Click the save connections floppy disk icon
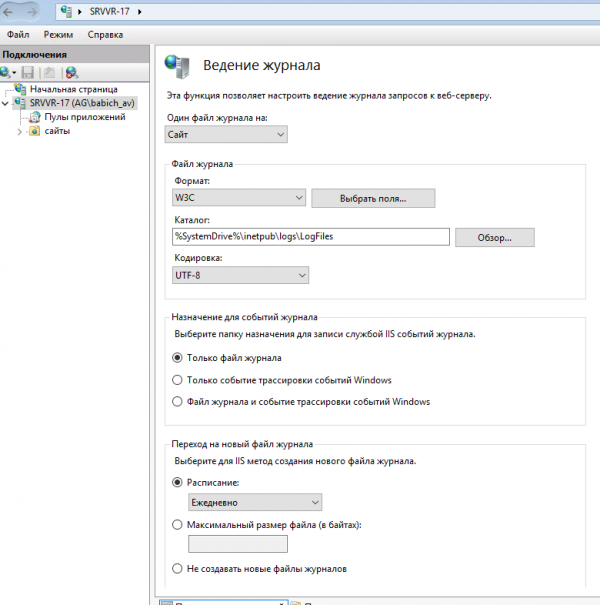The width and height of the screenshot is (600, 605). click(x=28, y=72)
